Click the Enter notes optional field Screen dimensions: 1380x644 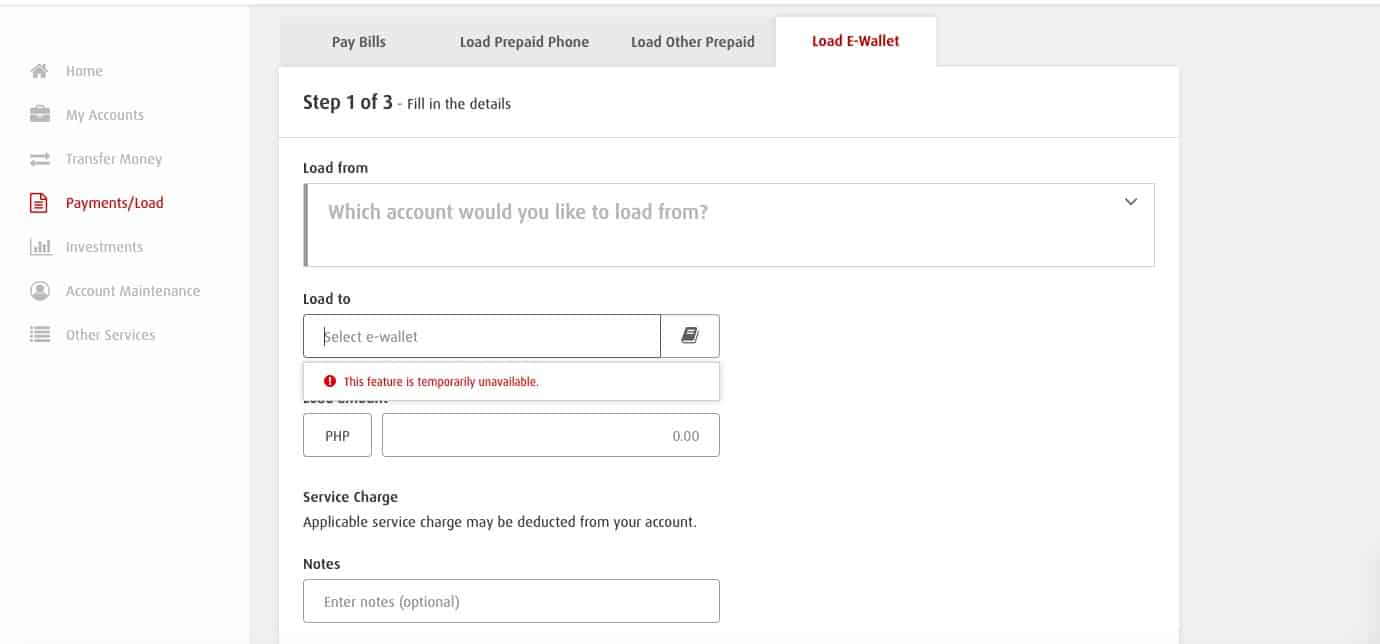tap(511, 602)
